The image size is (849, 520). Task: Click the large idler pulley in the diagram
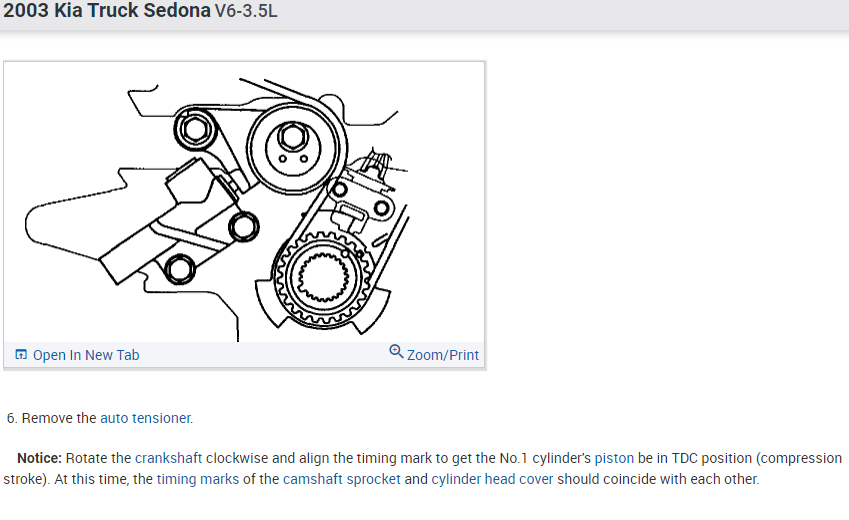tap(294, 146)
